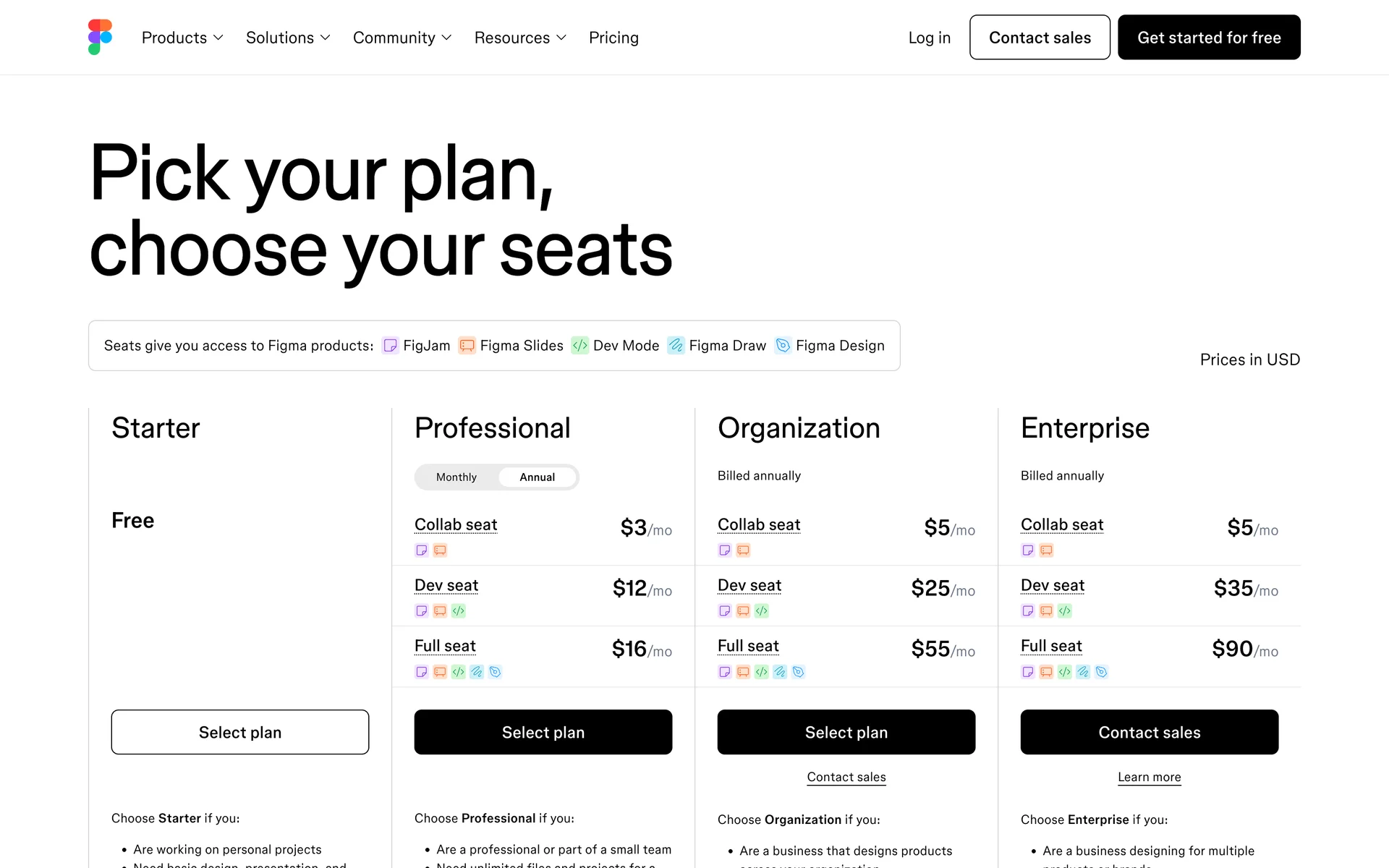Screen dimensions: 1389x868
Task: Select the Starter plan
Action: (240, 732)
